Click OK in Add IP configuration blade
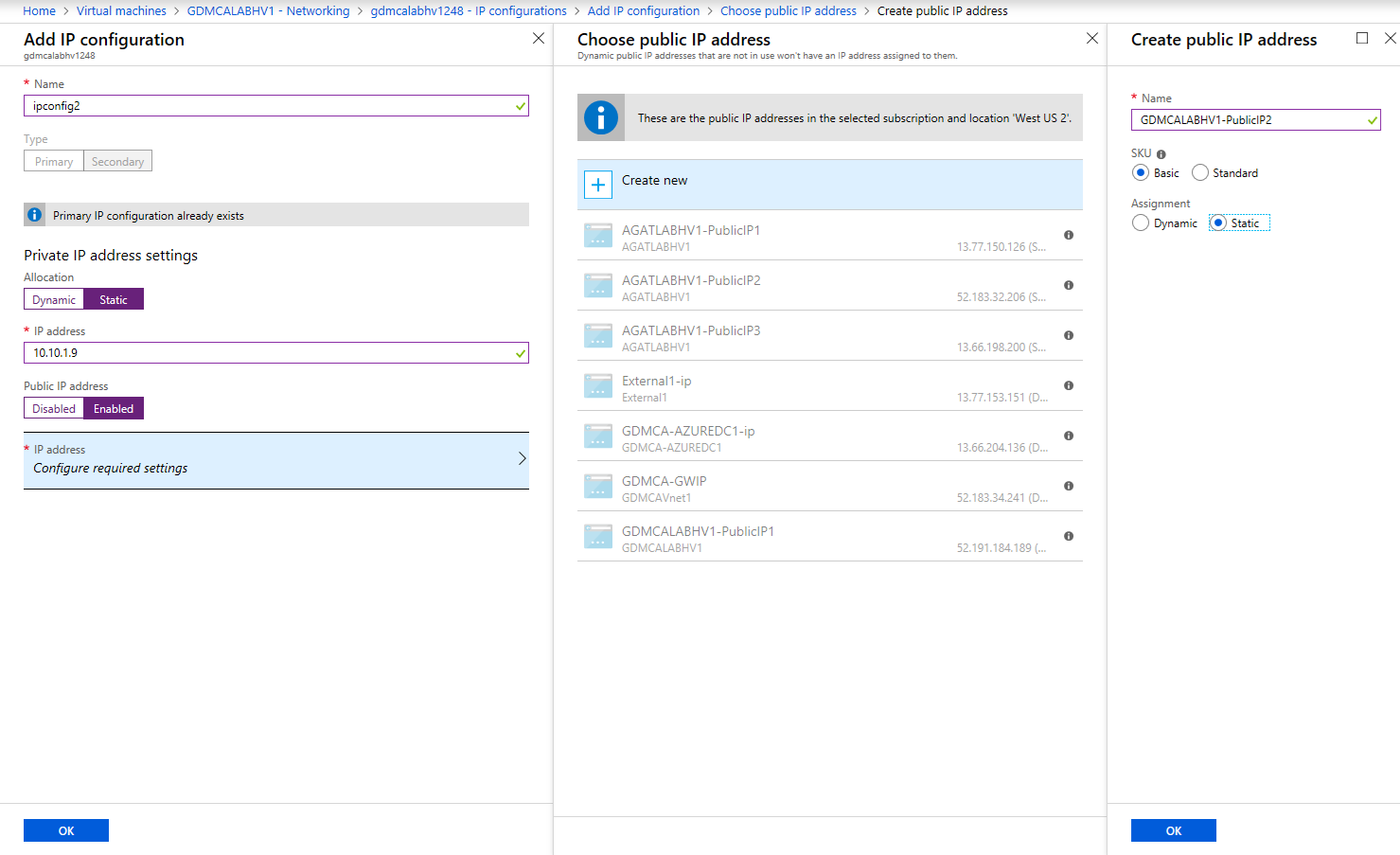This screenshot has height=855, width=1400. [66, 830]
